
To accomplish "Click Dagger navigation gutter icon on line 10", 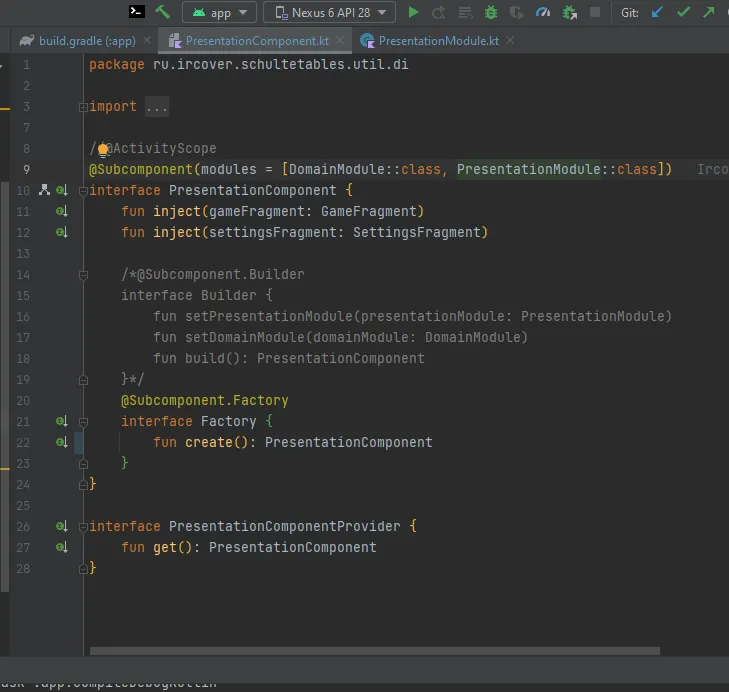I will (x=44, y=190).
